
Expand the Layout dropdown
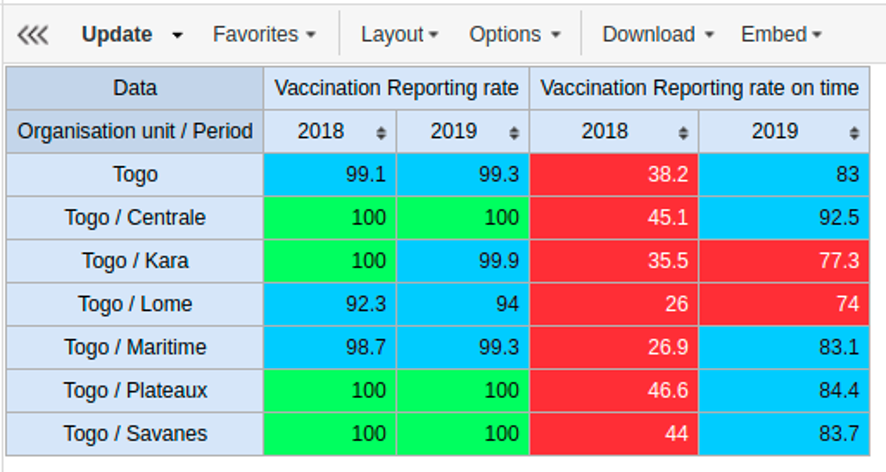(x=400, y=34)
